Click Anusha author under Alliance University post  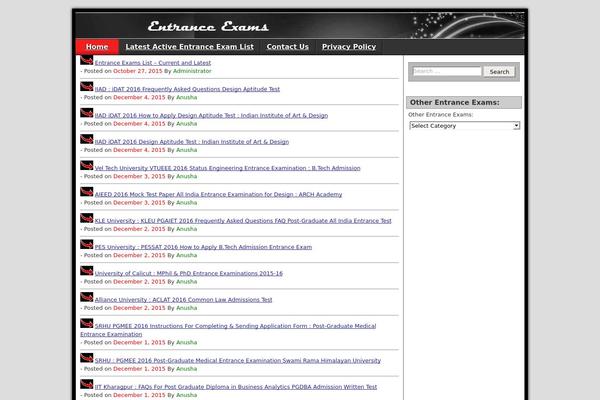pos(187,308)
